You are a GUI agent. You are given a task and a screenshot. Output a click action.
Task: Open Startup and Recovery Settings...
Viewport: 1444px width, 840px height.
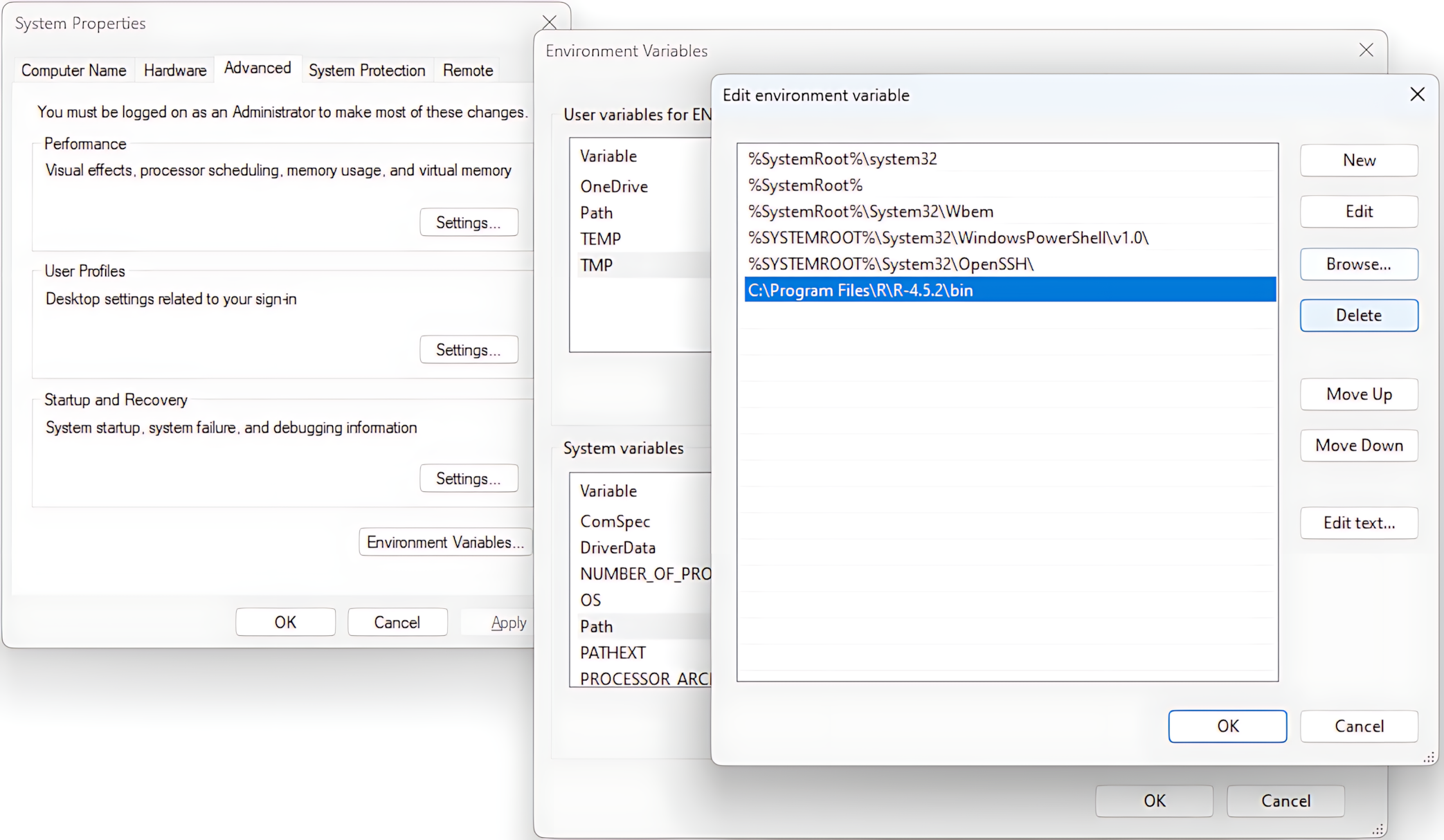pos(468,479)
